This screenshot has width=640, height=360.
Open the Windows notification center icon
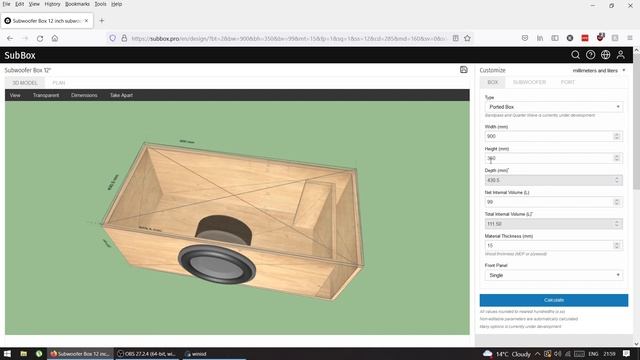point(627,353)
